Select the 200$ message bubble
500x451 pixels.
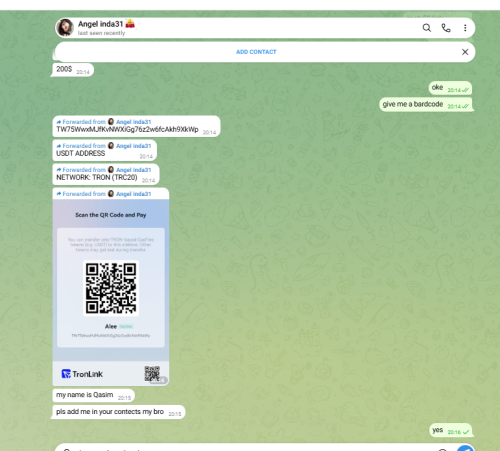point(72,70)
